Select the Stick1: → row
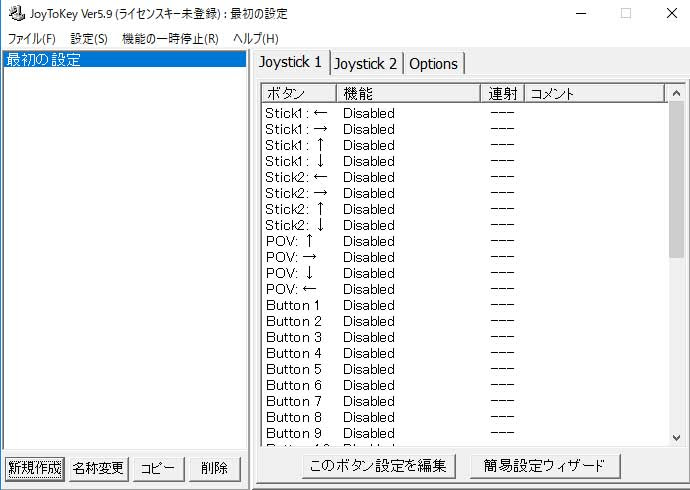Image resolution: width=690 pixels, height=490 pixels. 465,129
